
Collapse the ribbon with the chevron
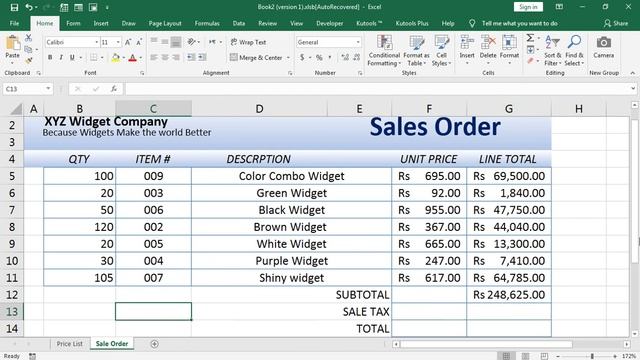pos(633,73)
